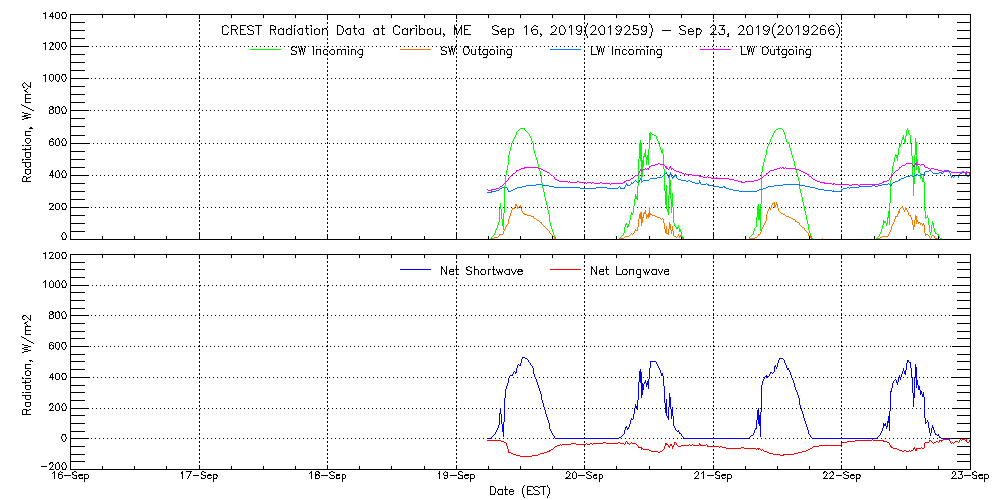Click the 16-Sep date axis tick label
Image resolution: width=1000 pixels, height=500 pixels.
click(x=72, y=478)
